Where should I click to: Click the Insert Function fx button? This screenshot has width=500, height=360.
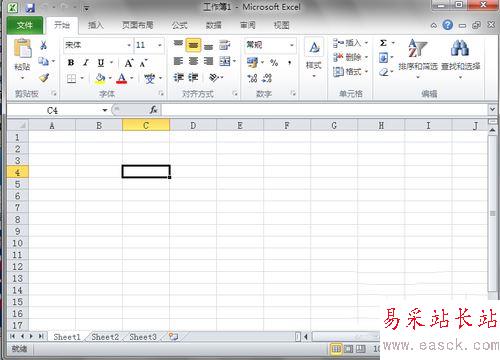pos(153,110)
